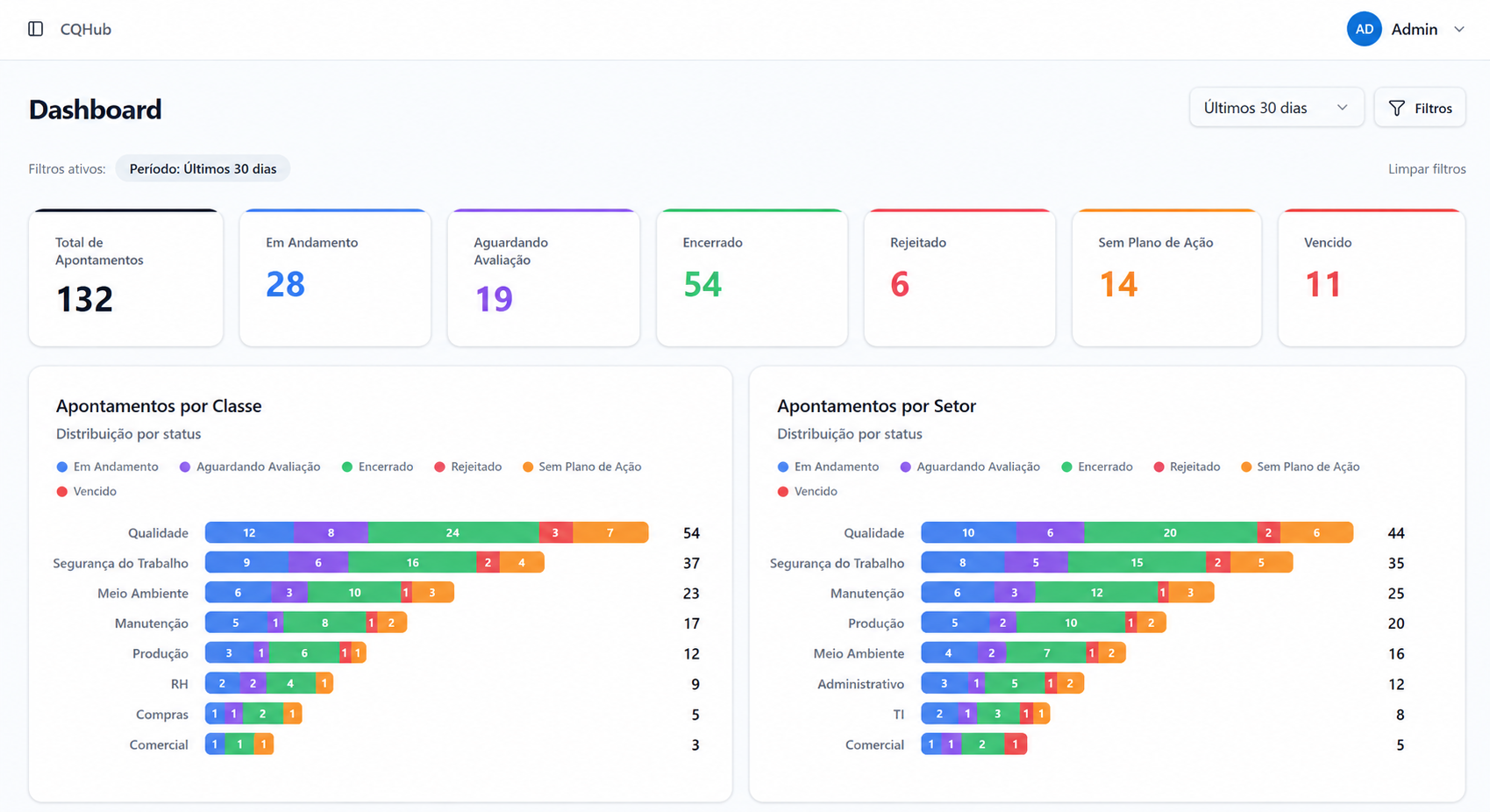Open the Rejeitado summary card
The image size is (1490, 812).
pyautogui.click(x=959, y=277)
